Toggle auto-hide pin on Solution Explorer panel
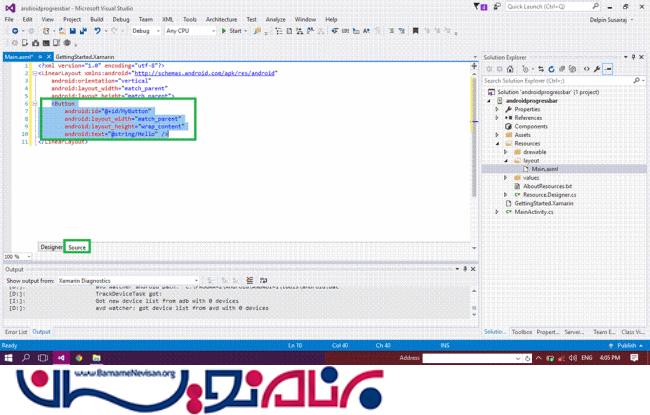 (x=634, y=57)
